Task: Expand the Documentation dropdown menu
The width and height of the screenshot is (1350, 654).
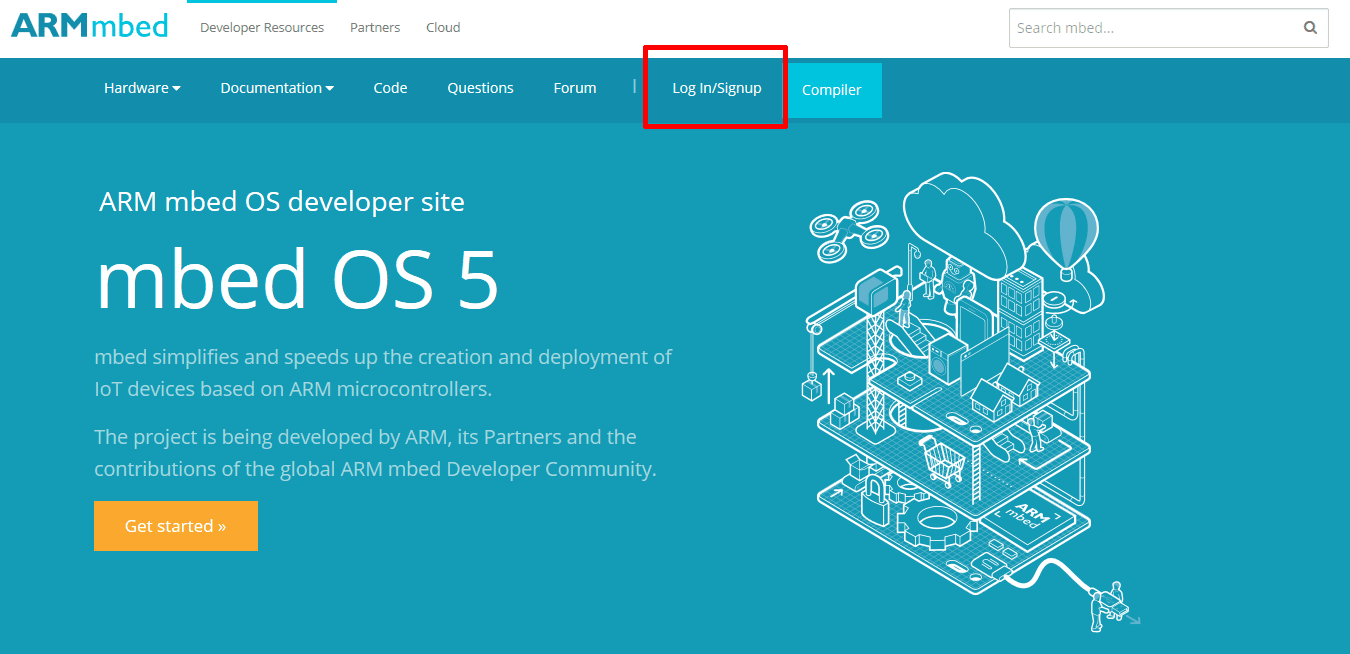Action: click(277, 88)
